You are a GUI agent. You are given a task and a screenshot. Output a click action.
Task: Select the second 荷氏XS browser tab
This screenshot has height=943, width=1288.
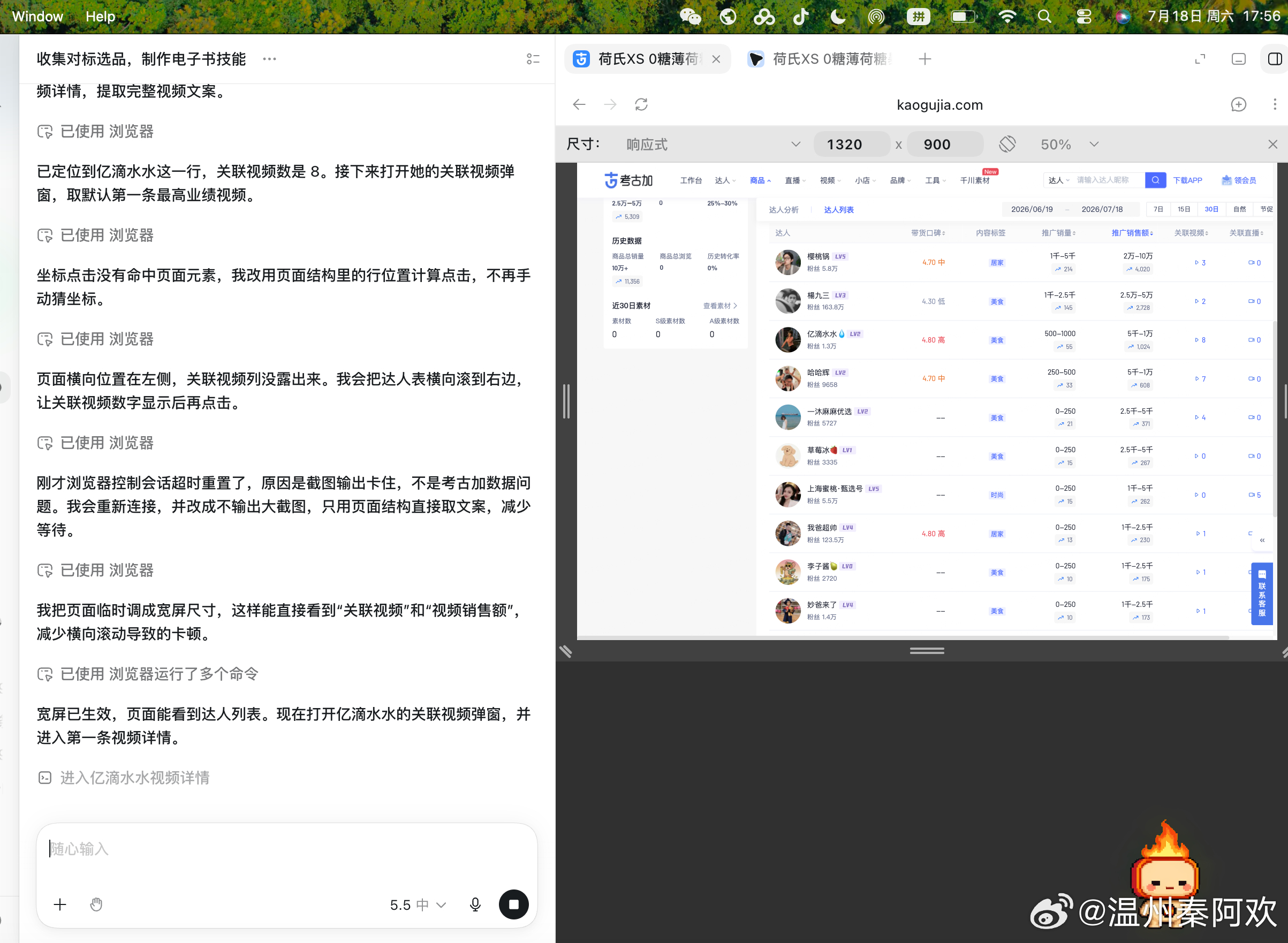821,59
